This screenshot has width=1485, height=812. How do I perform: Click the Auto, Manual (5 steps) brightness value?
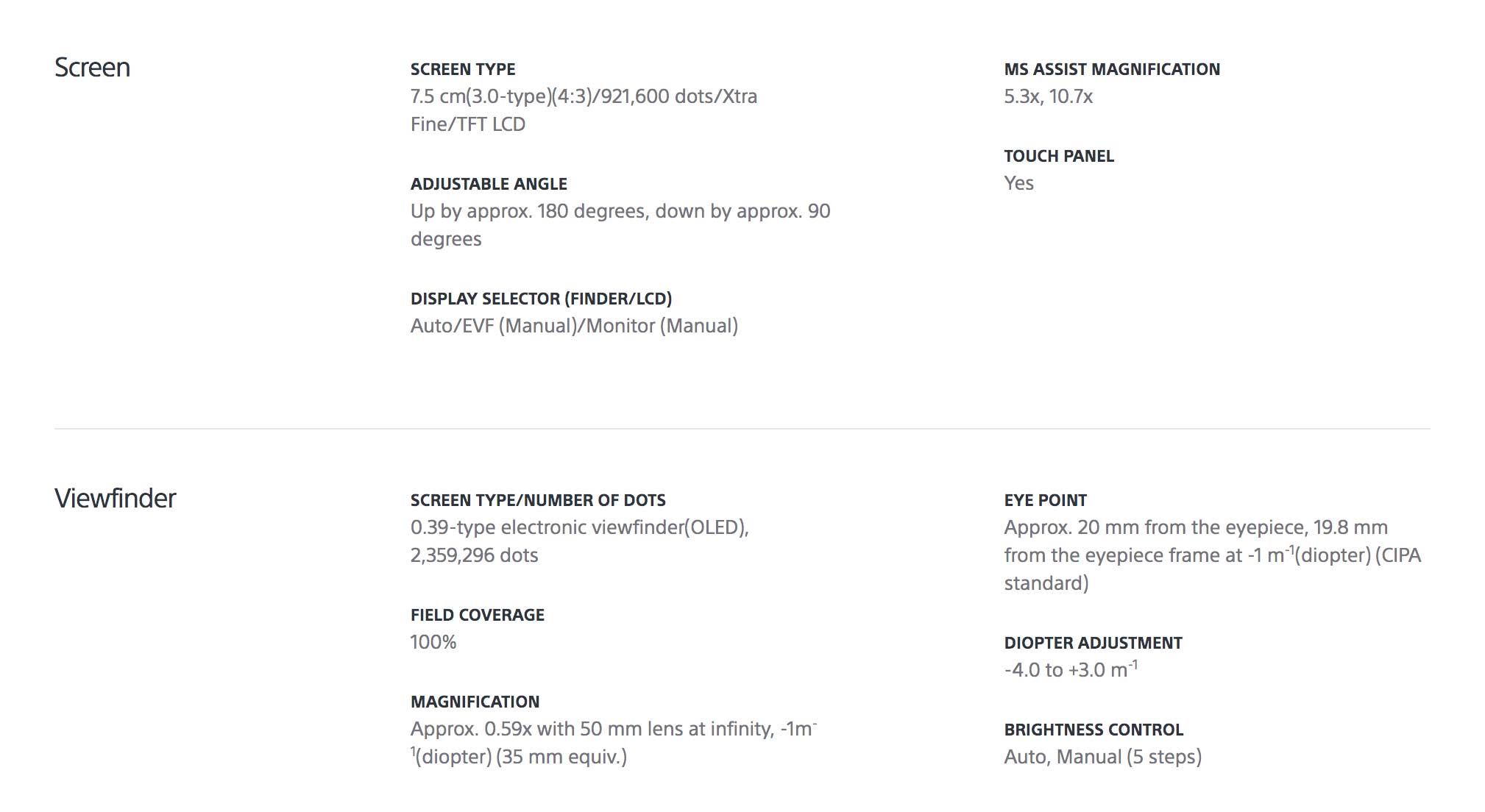(1102, 757)
